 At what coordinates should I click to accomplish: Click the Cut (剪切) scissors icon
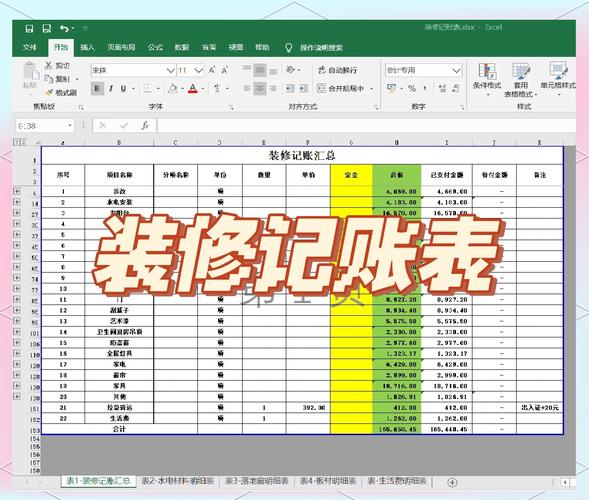point(48,65)
